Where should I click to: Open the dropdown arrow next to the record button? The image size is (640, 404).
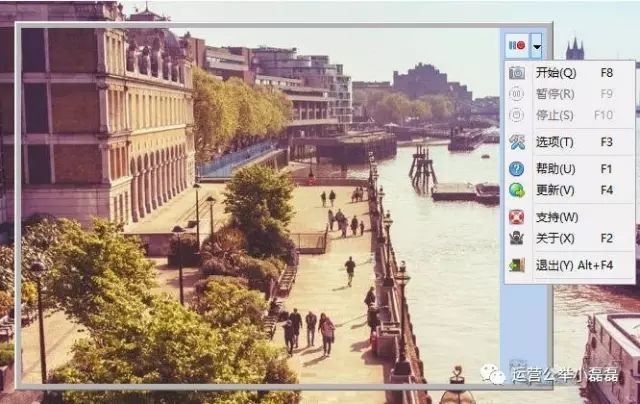click(537, 46)
